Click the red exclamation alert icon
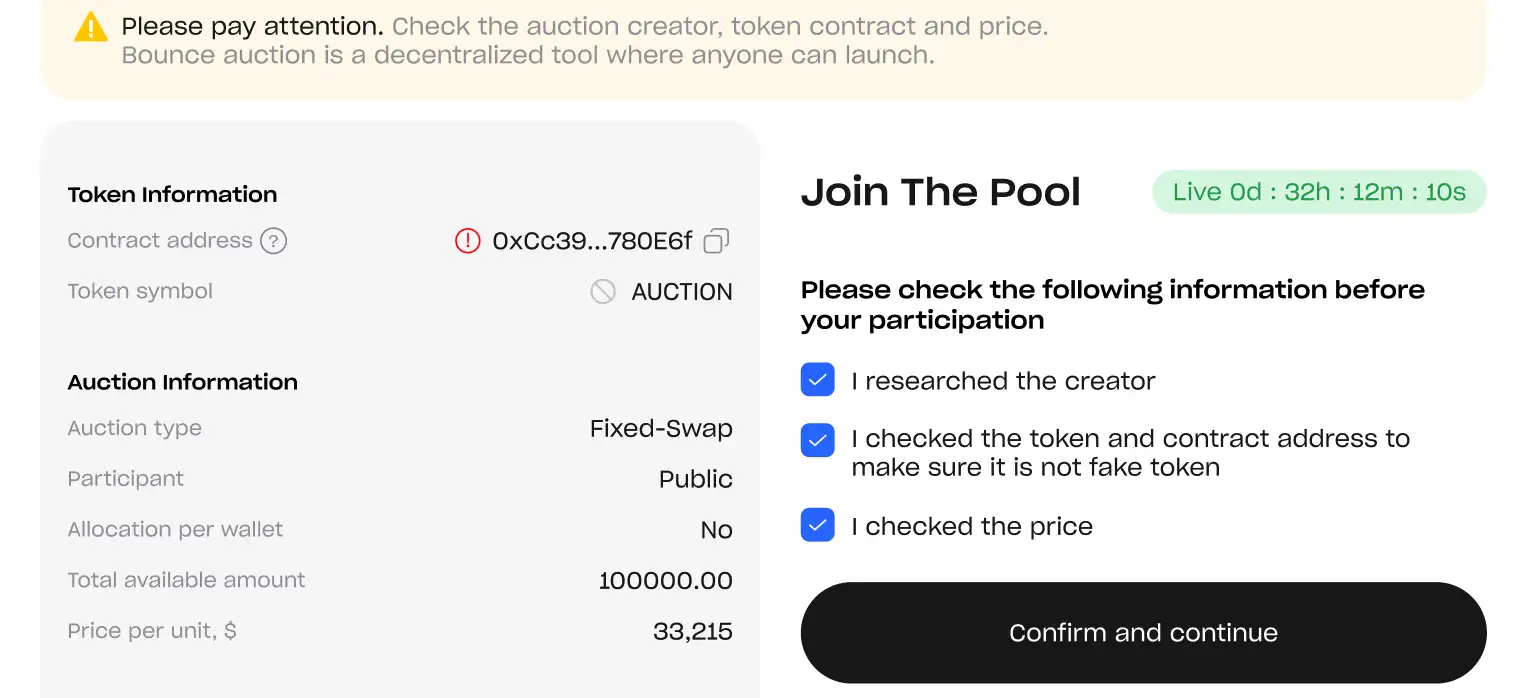 tap(467, 241)
